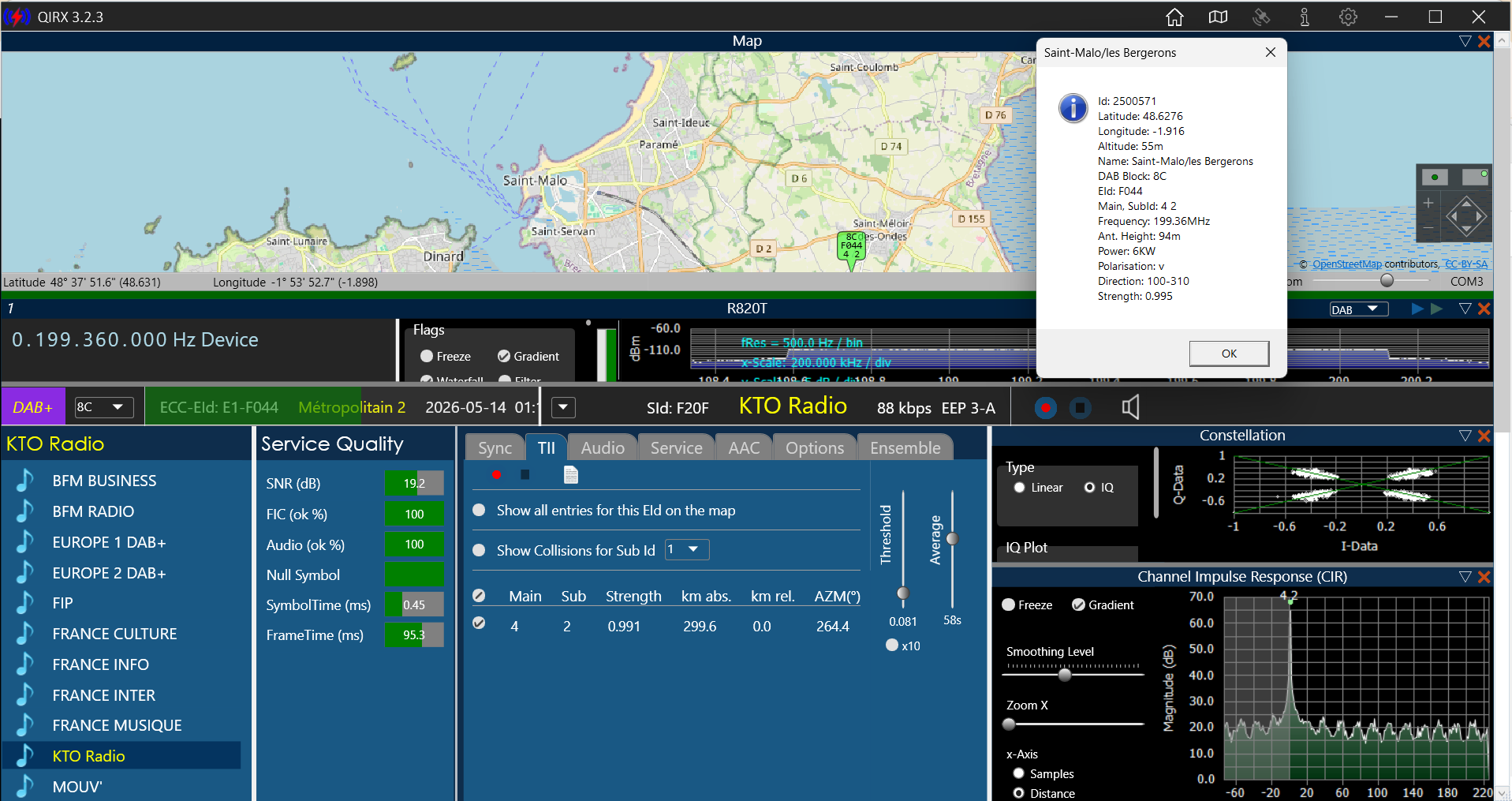The height and width of the screenshot is (801, 1512).
Task: Open the Sub Id collision dropdown
Action: pos(687,549)
